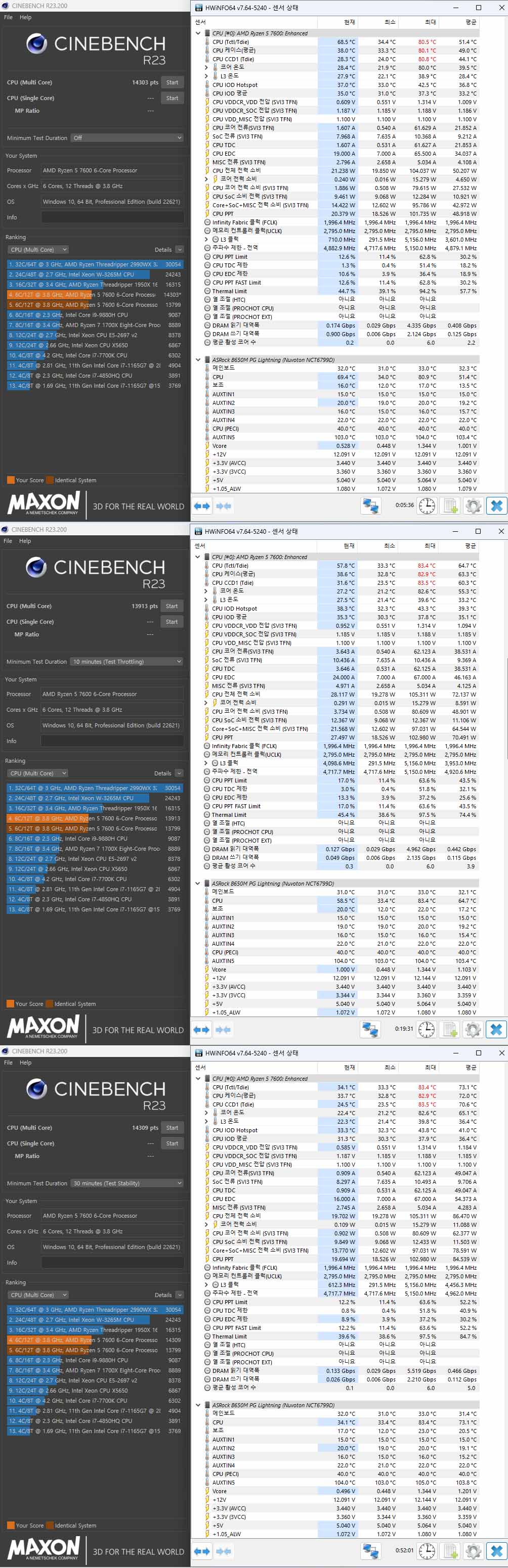
Task: Open remote network monitoring icon near 0:05:36
Action: click(371, 506)
